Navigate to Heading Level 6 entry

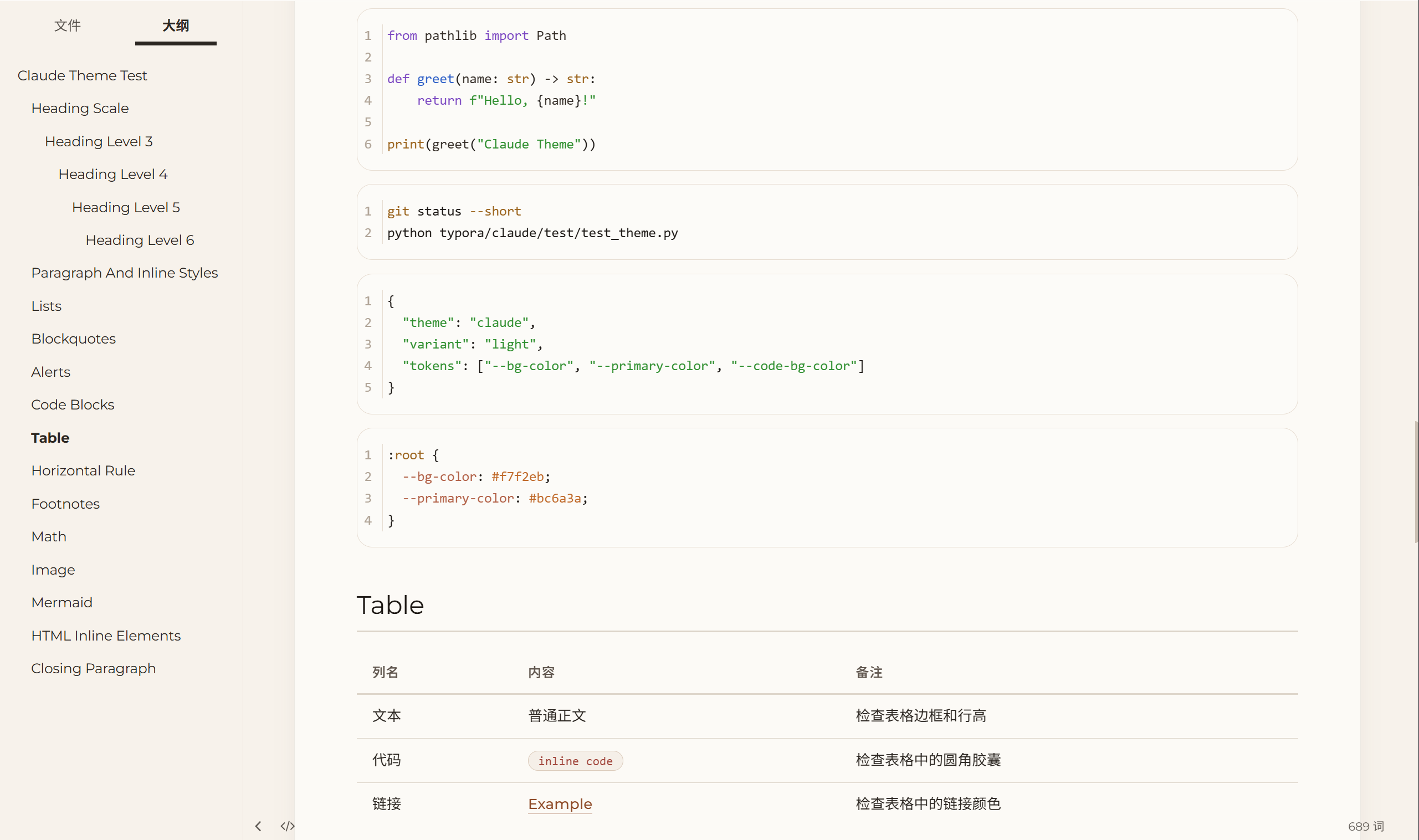[x=139, y=240]
